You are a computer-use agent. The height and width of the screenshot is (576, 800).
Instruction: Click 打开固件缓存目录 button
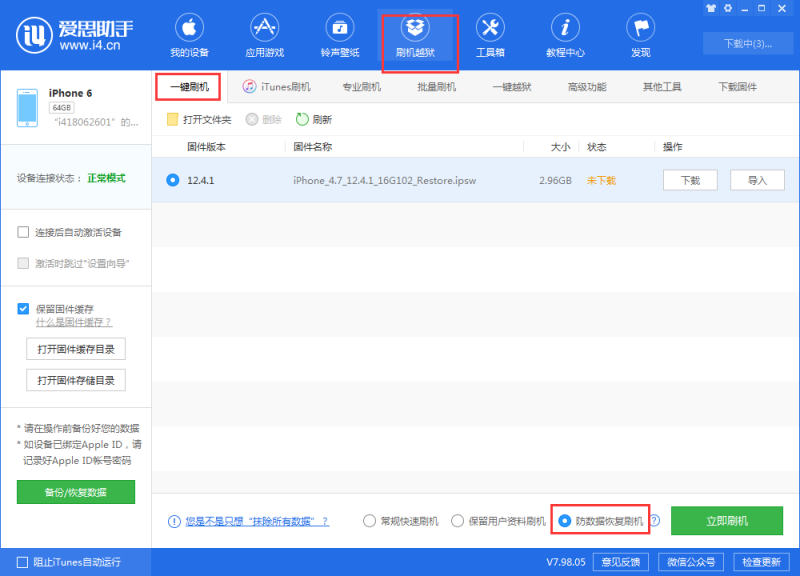point(76,349)
